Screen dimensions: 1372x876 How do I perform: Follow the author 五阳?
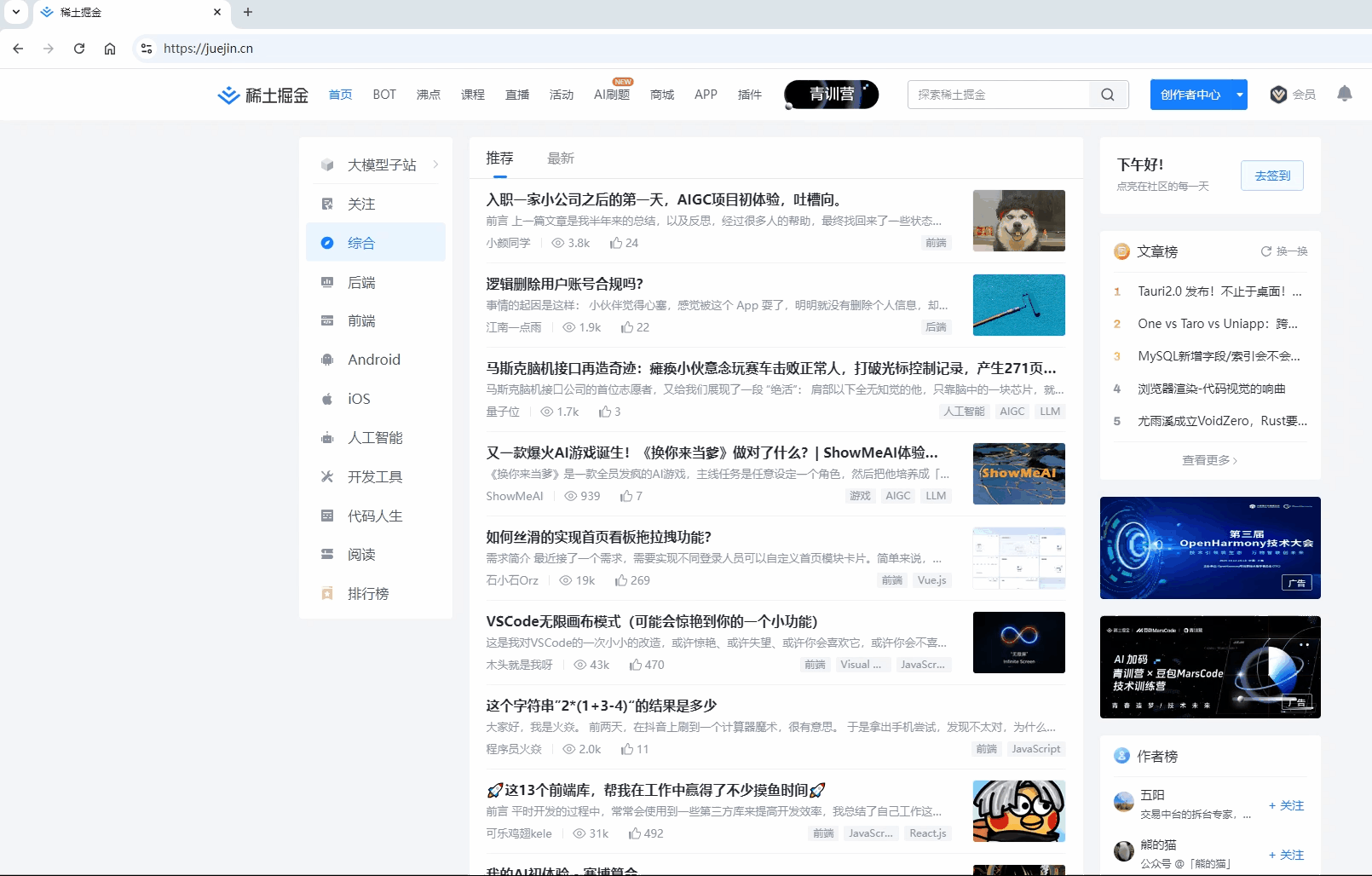point(1286,805)
